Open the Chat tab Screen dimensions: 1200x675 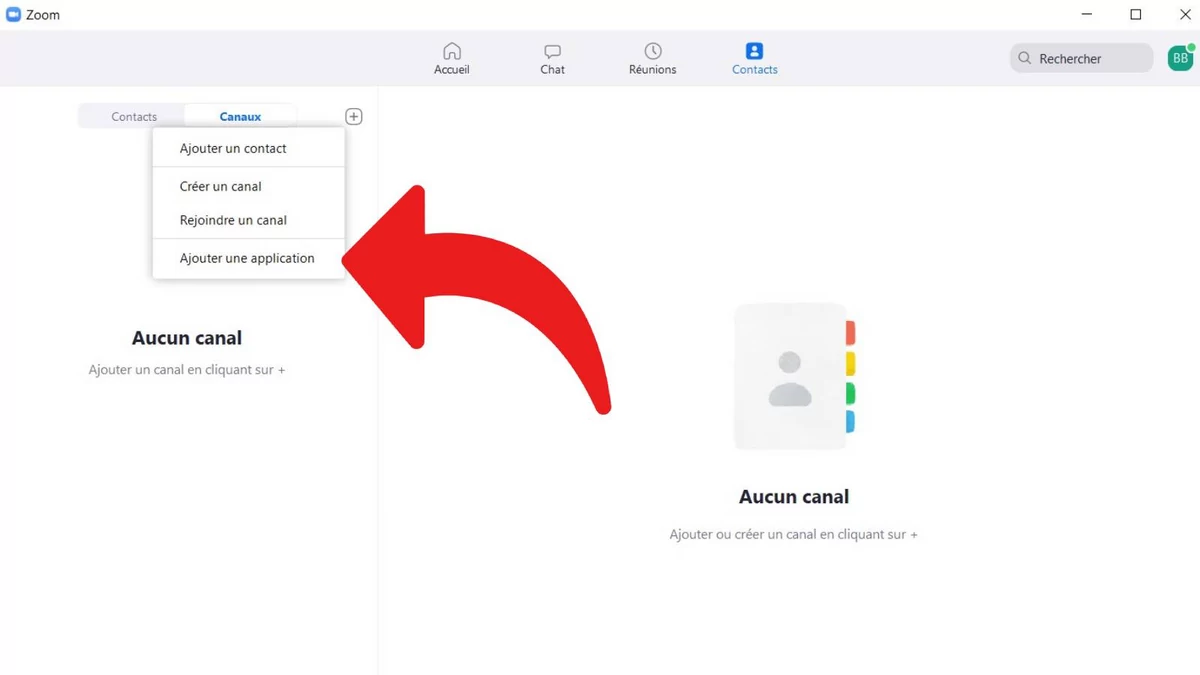(552, 59)
